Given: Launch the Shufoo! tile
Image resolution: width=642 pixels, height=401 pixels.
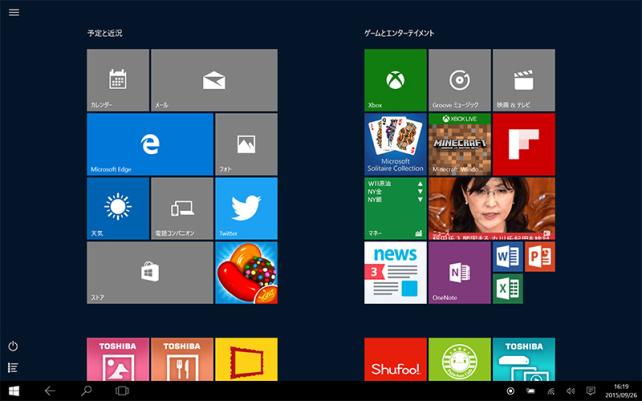Looking at the screenshot, I should tap(396, 359).
